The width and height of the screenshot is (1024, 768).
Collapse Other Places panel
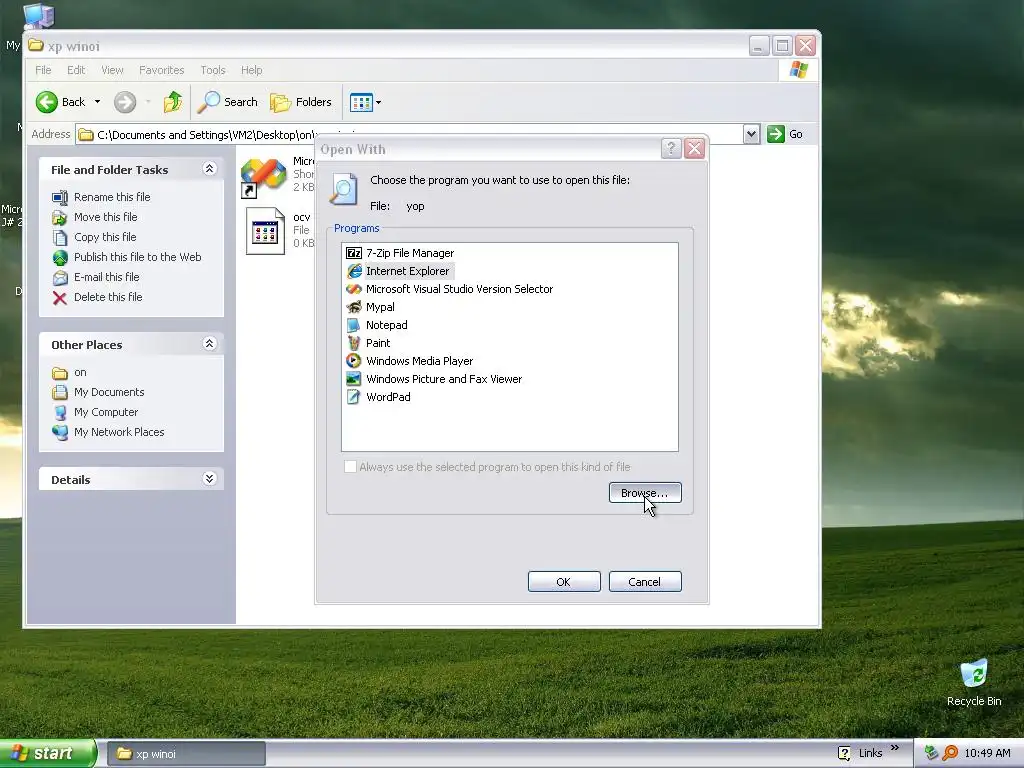point(209,344)
